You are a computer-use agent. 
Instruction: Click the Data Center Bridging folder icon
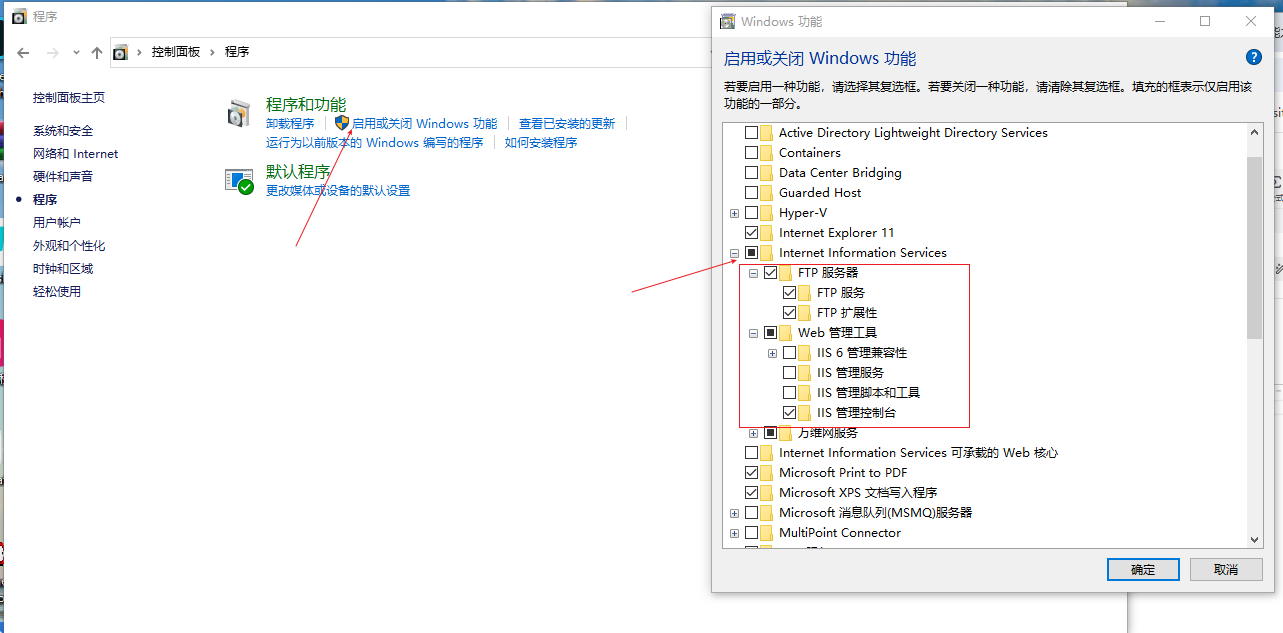pos(767,173)
